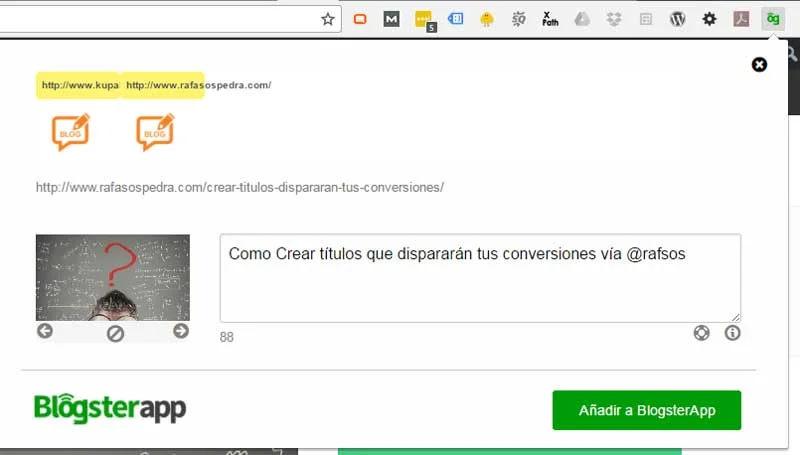Click the Añadir a BlogsterApp button
800x455 pixels.
coord(646,410)
